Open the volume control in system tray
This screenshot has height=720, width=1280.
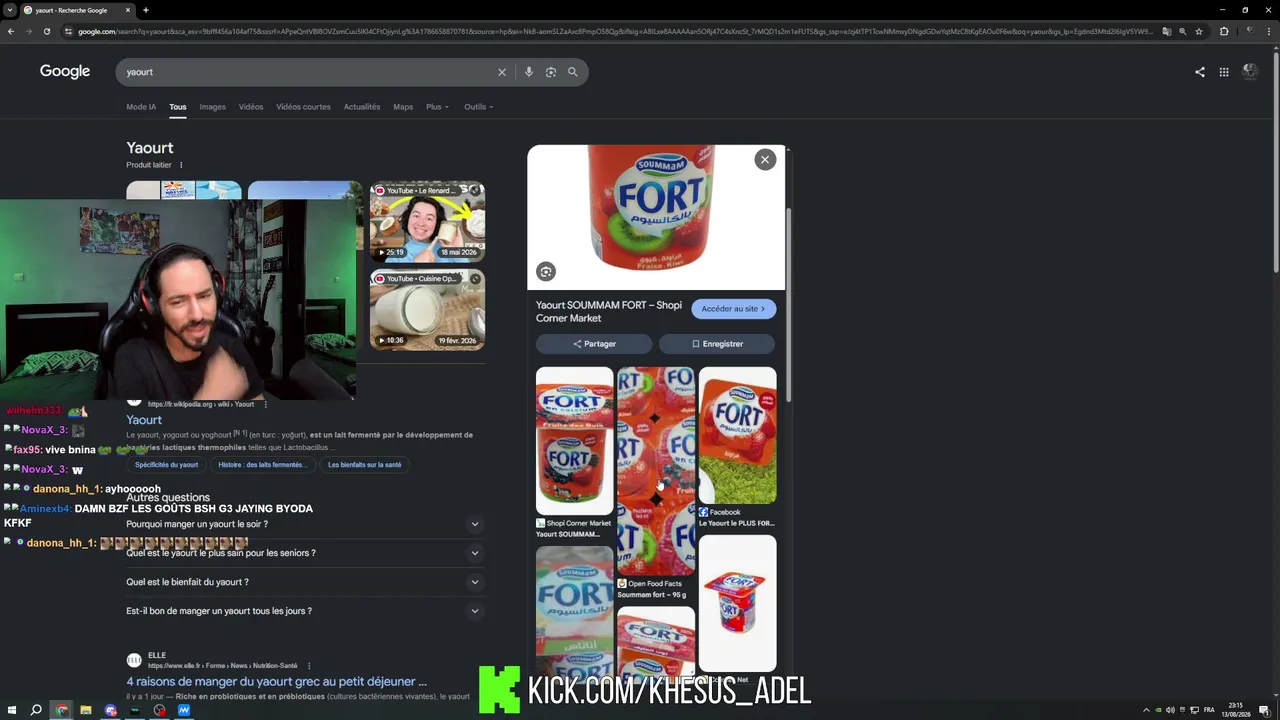(1171, 710)
